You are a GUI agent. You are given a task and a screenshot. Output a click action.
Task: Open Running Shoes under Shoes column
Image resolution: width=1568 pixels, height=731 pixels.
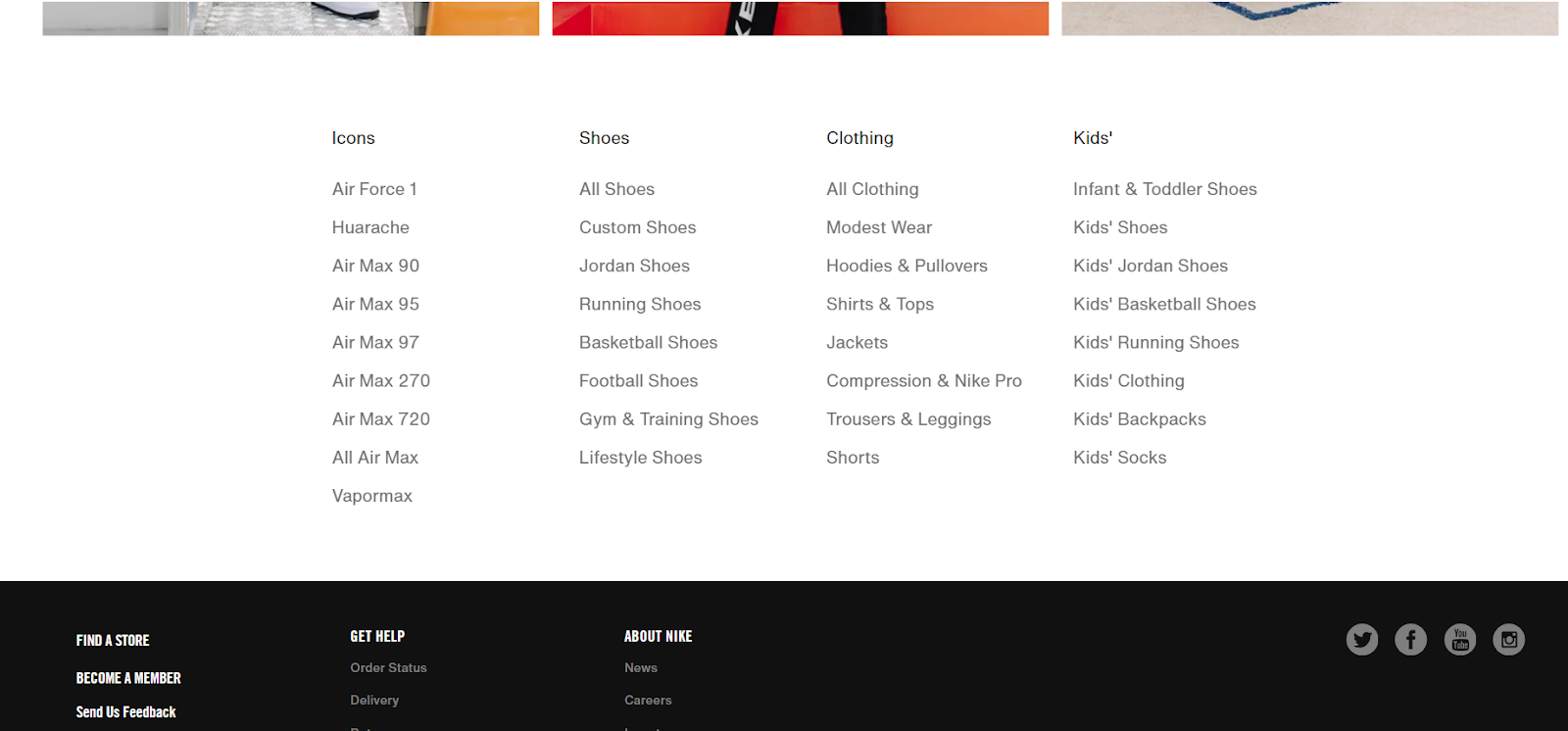640,304
